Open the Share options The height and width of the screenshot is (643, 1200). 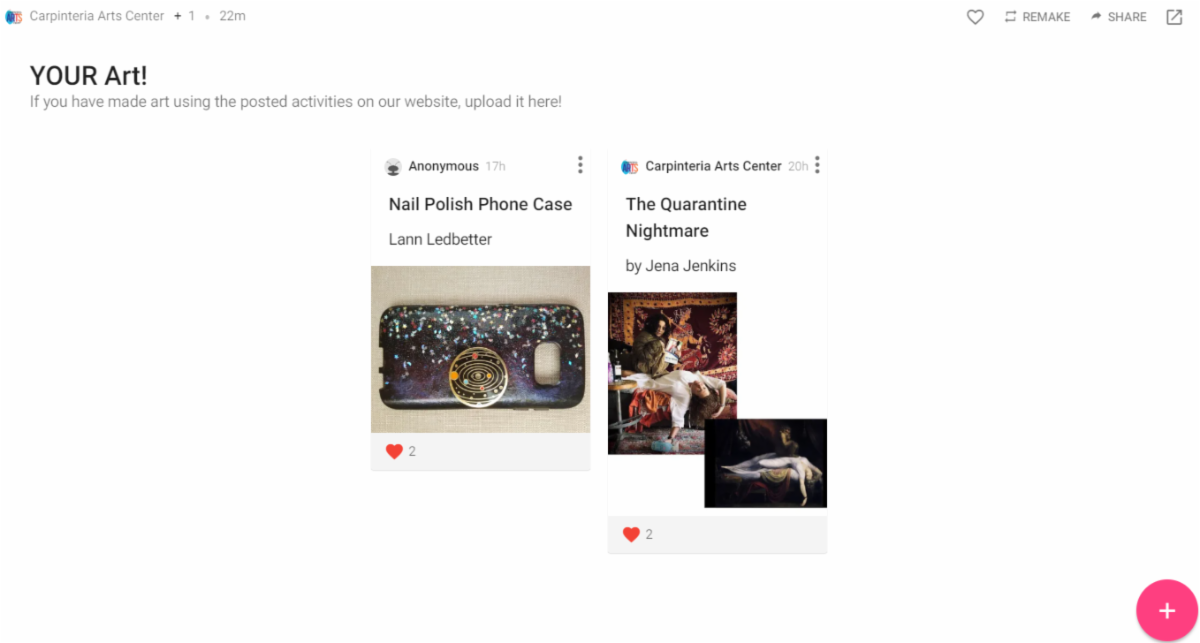[1118, 17]
